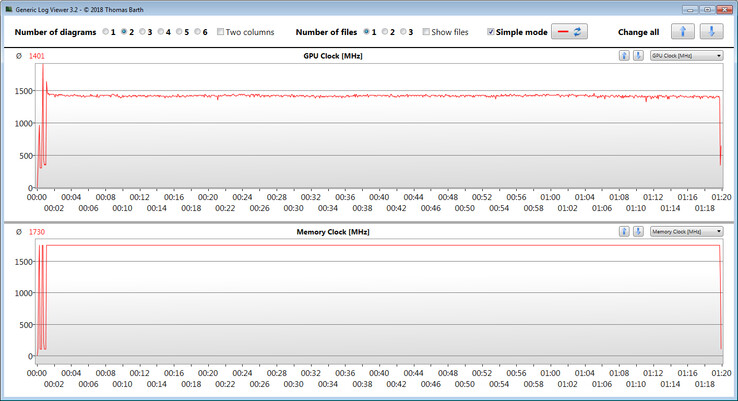The image size is (738, 401).
Task: Click the Number of diagrams label
Action: tap(55, 32)
